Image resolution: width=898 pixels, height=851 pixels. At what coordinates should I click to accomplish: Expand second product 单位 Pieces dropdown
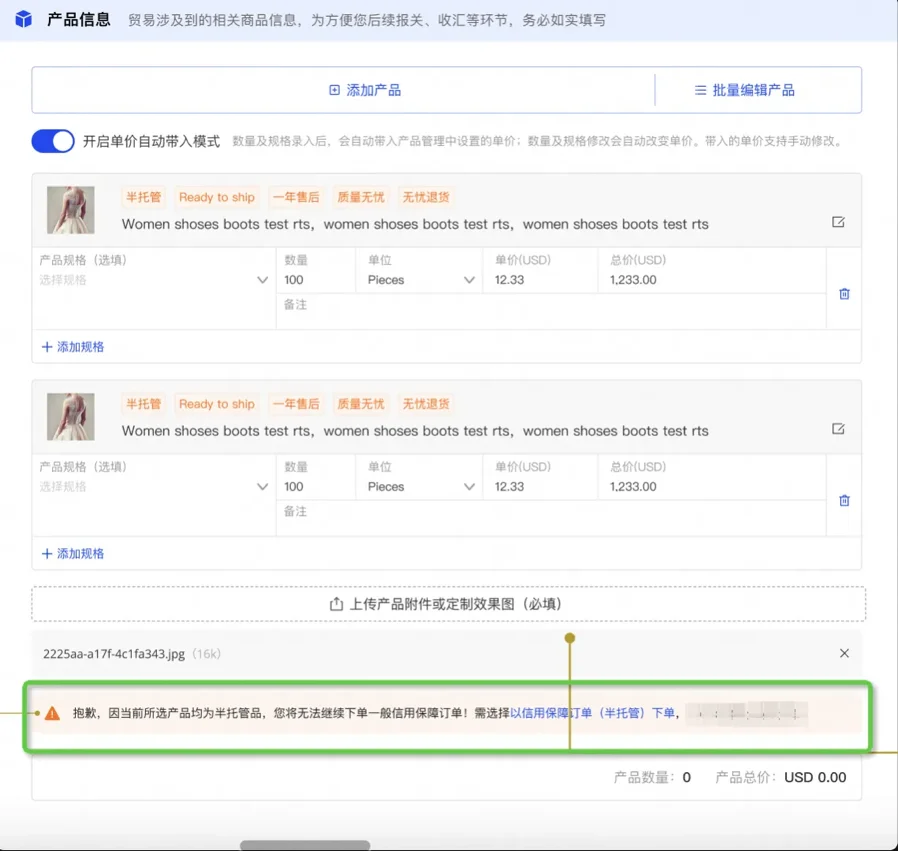point(420,487)
